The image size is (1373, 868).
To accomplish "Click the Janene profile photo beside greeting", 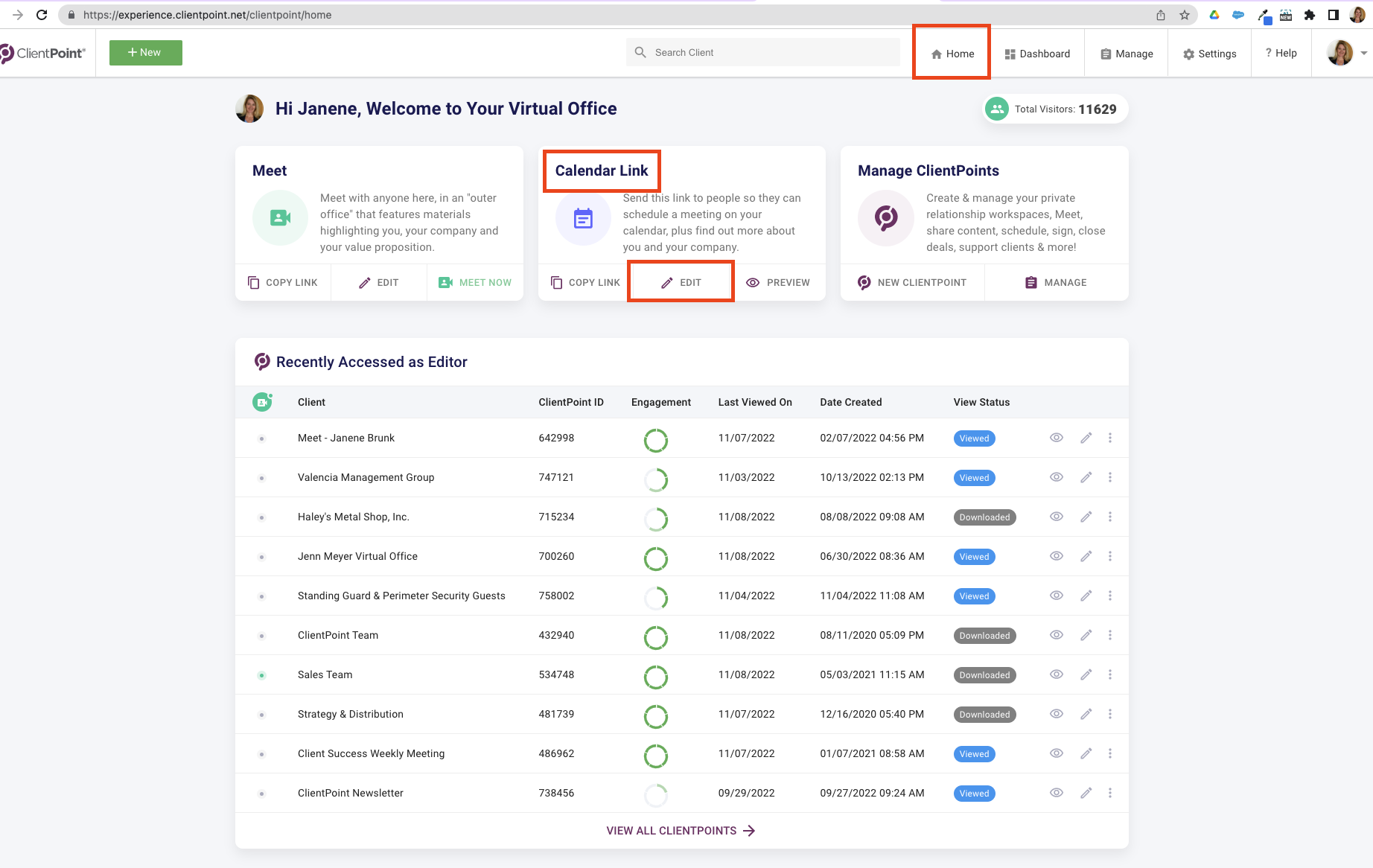I will pyautogui.click(x=249, y=109).
